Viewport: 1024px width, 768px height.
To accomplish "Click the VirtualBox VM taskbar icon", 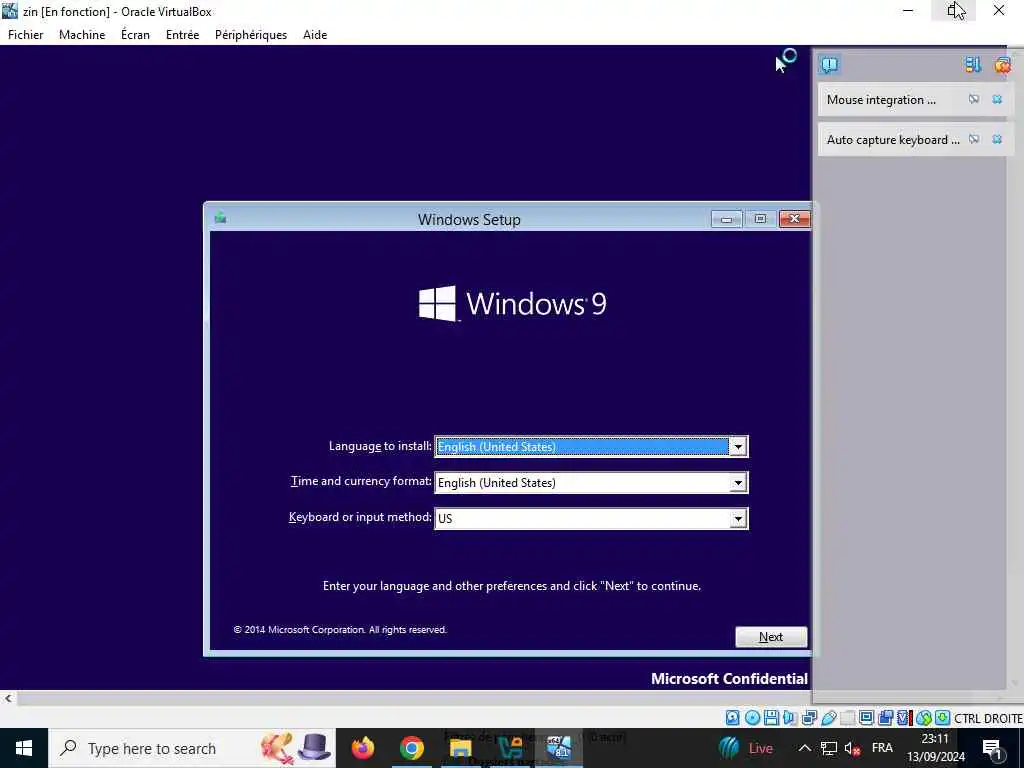I will click(x=559, y=748).
